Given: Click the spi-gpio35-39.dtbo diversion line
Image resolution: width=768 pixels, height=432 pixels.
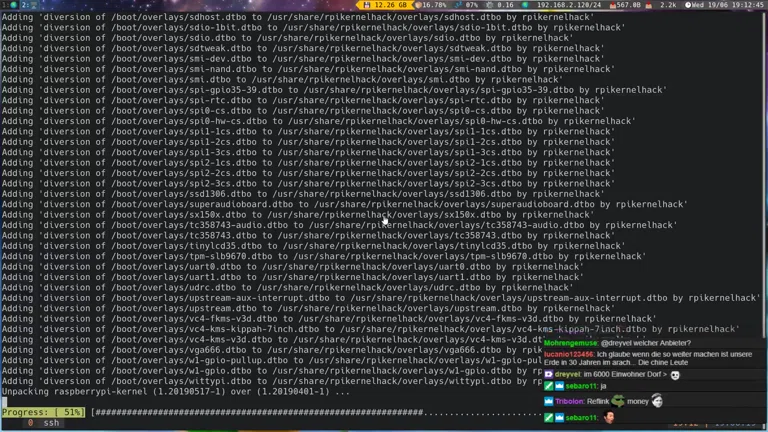Looking at the screenshot, I should click(x=335, y=90).
